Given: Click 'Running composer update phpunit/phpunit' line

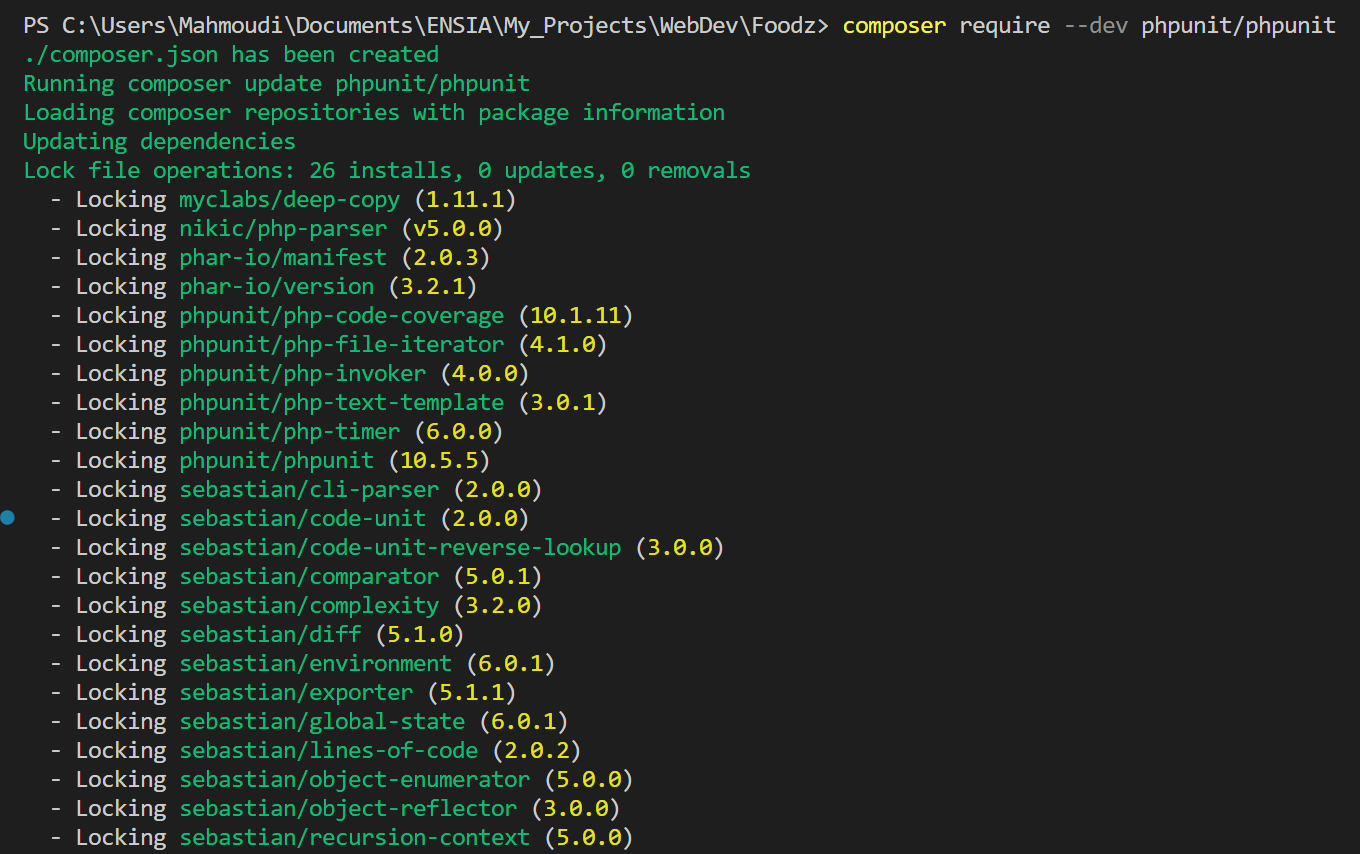Looking at the screenshot, I should pos(277,83).
